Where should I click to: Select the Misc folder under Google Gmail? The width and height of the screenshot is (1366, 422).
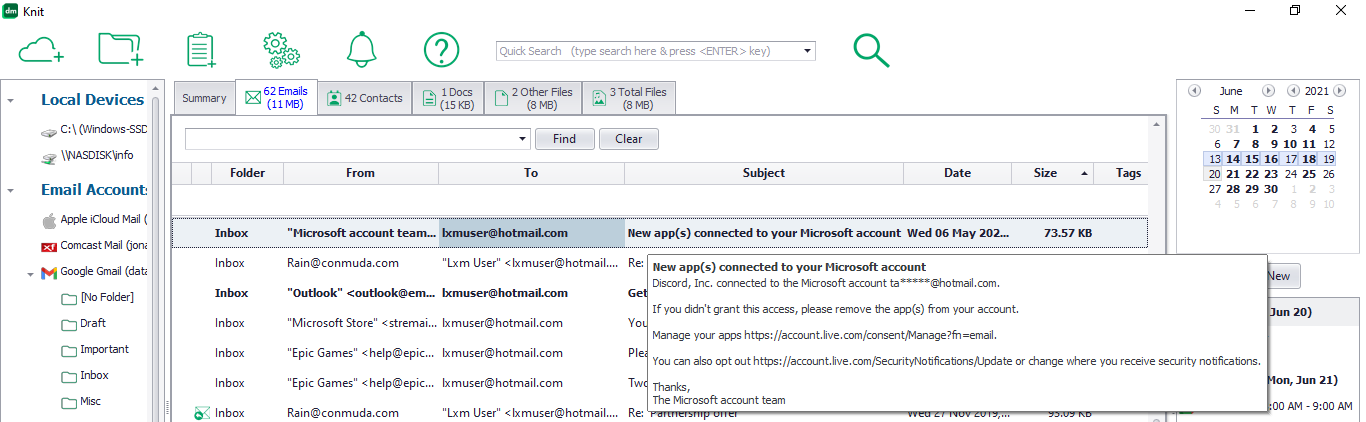pos(90,402)
